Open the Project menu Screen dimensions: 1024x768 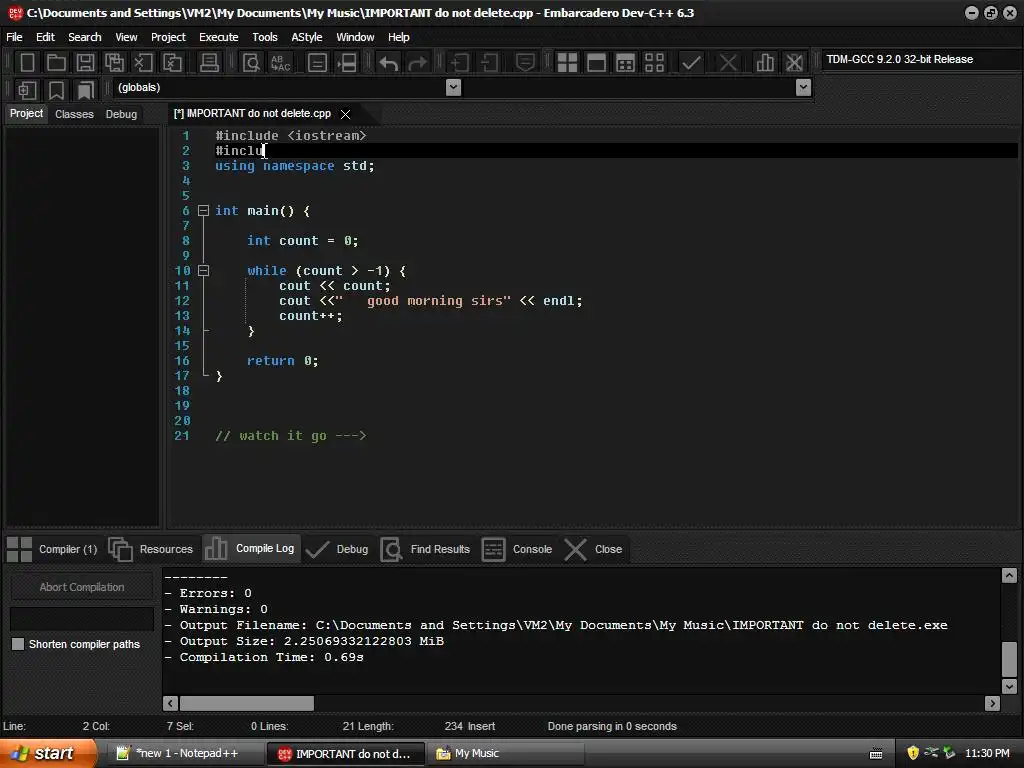tap(168, 37)
